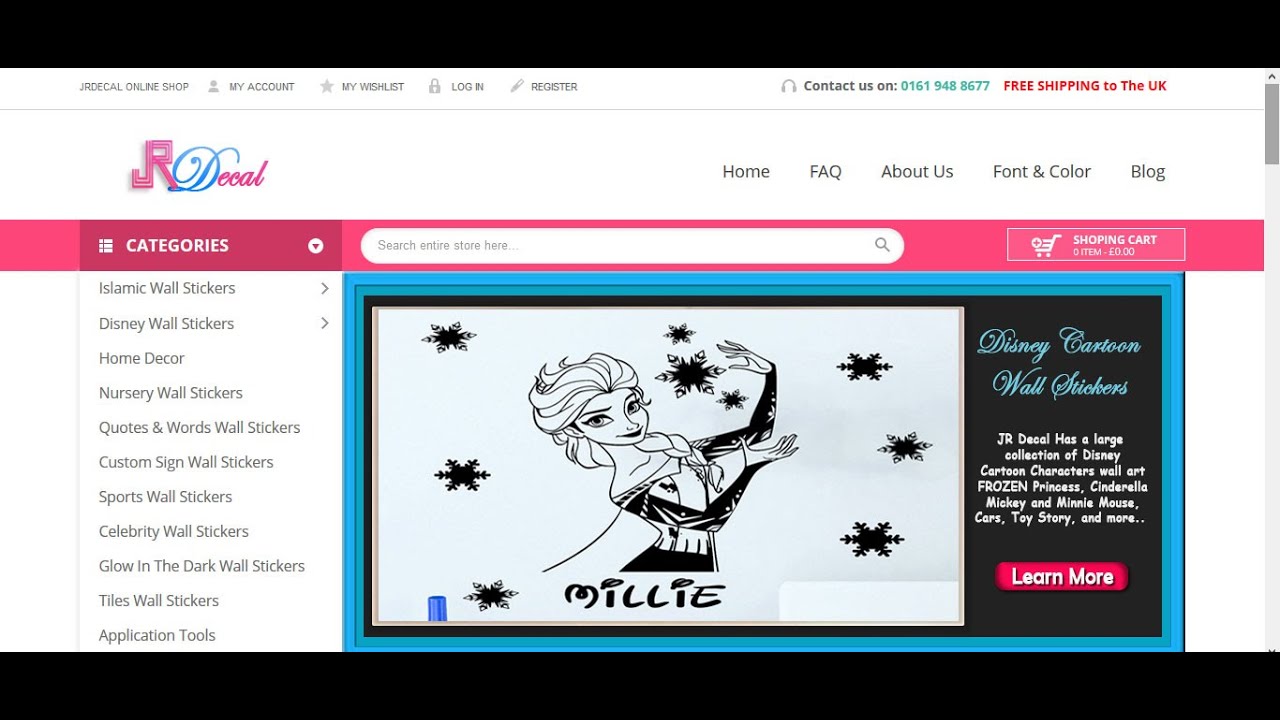
Task: Click the search magnifier icon
Action: pos(882,245)
